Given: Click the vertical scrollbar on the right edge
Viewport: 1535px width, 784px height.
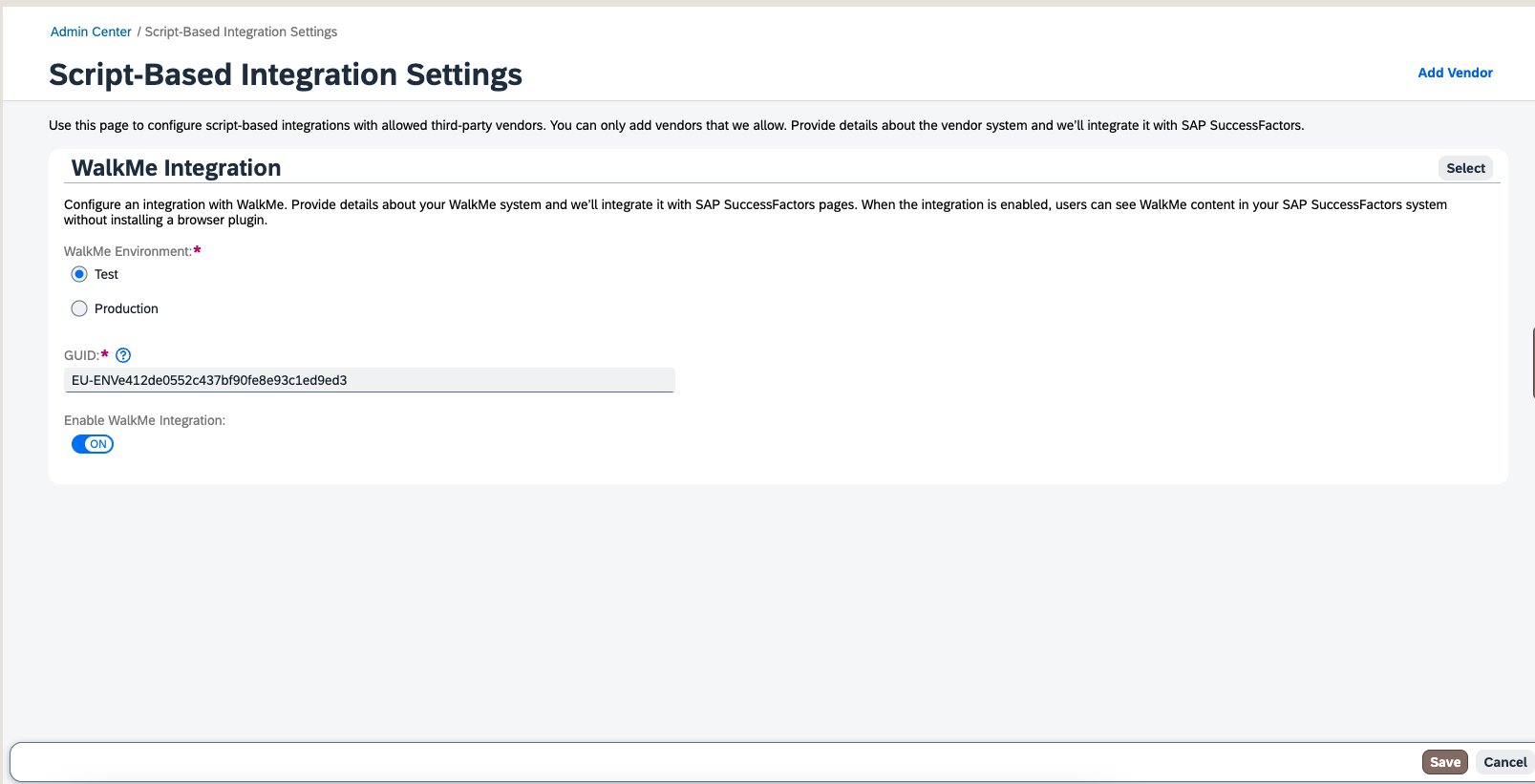Looking at the screenshot, I should (1531, 363).
